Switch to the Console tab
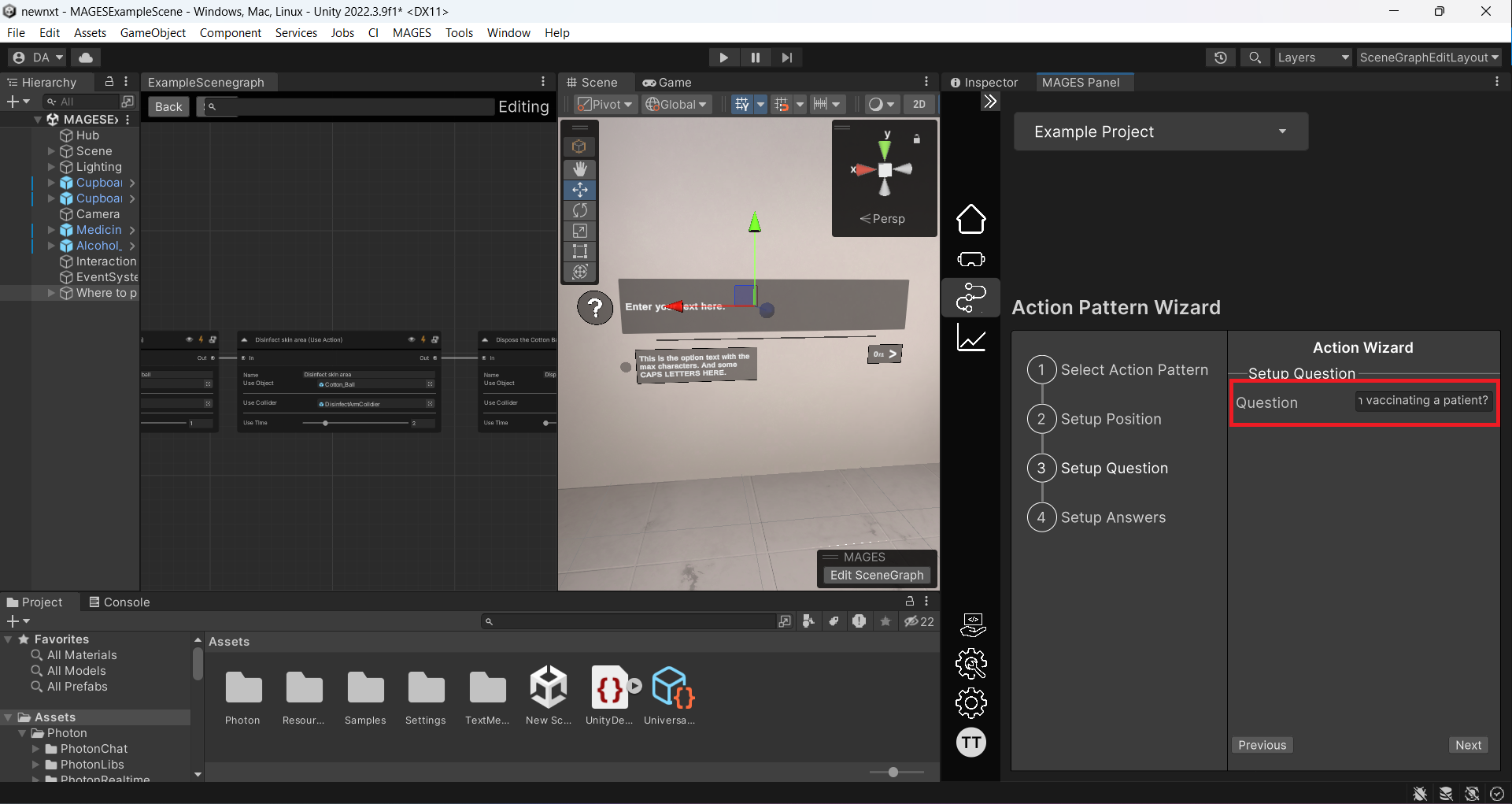Image resolution: width=1512 pixels, height=804 pixels. coord(119,602)
